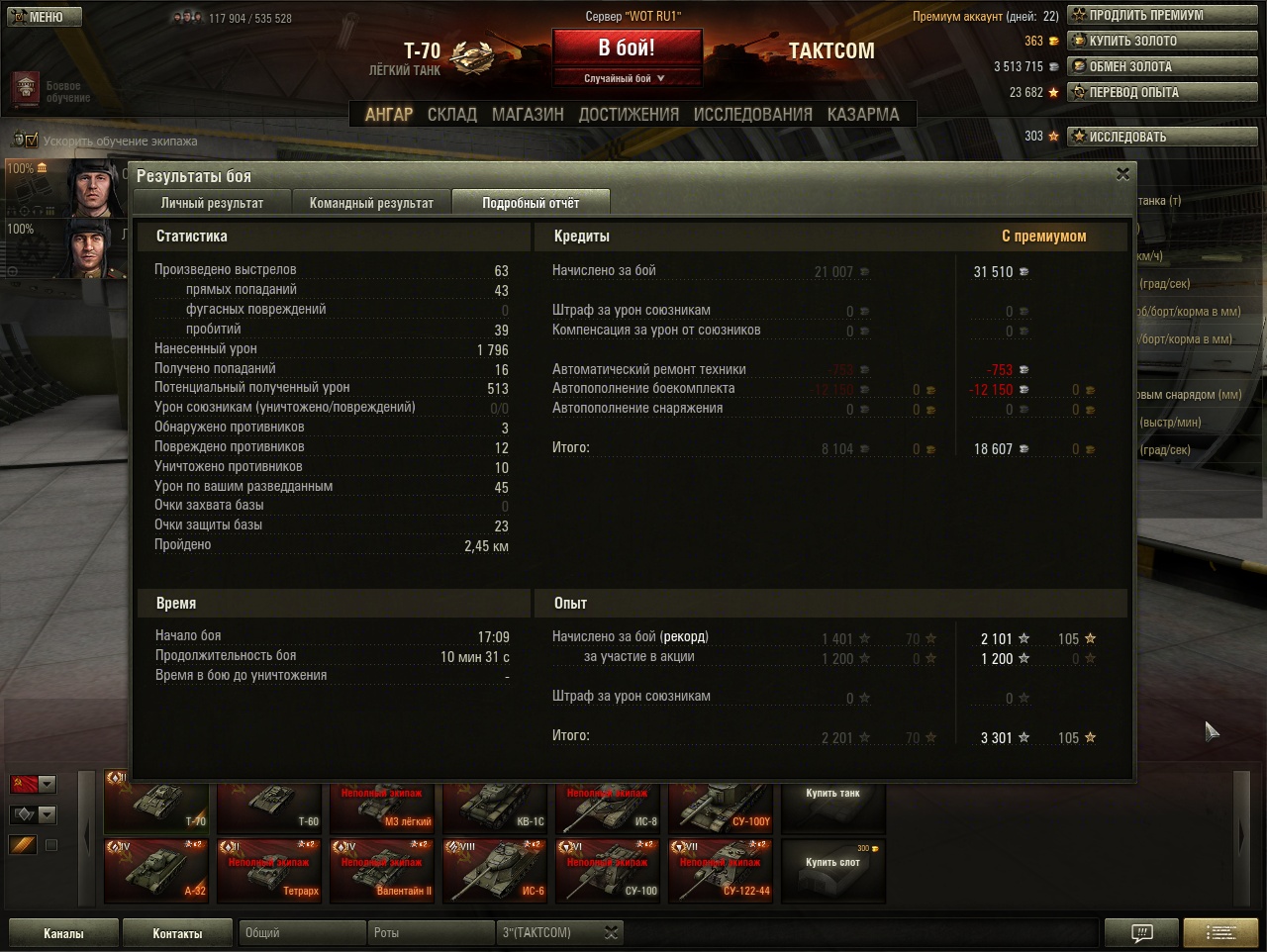Close the Результаты боя window with X
The height and width of the screenshot is (952, 1267).
[x=1122, y=174]
